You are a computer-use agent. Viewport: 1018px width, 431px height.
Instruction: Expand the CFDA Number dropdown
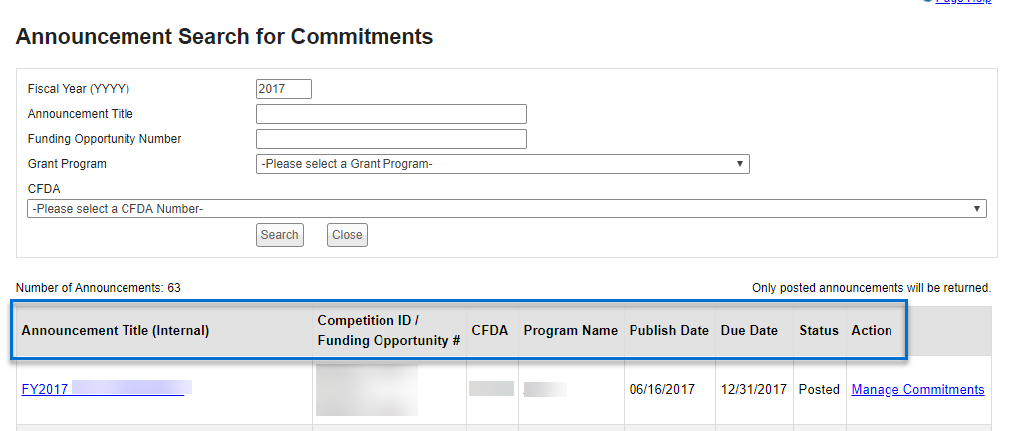pos(506,209)
